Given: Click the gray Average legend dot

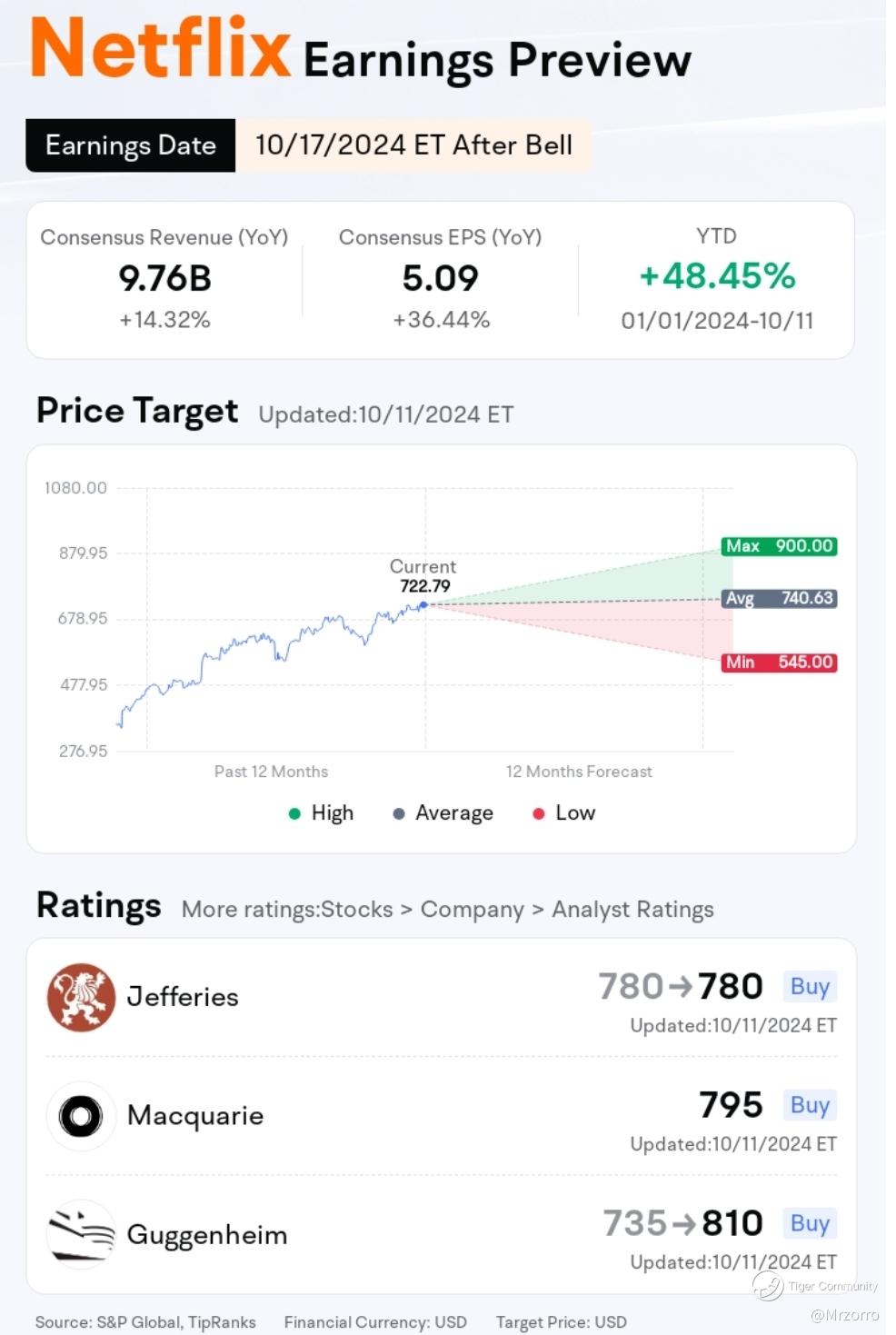Looking at the screenshot, I should (398, 813).
